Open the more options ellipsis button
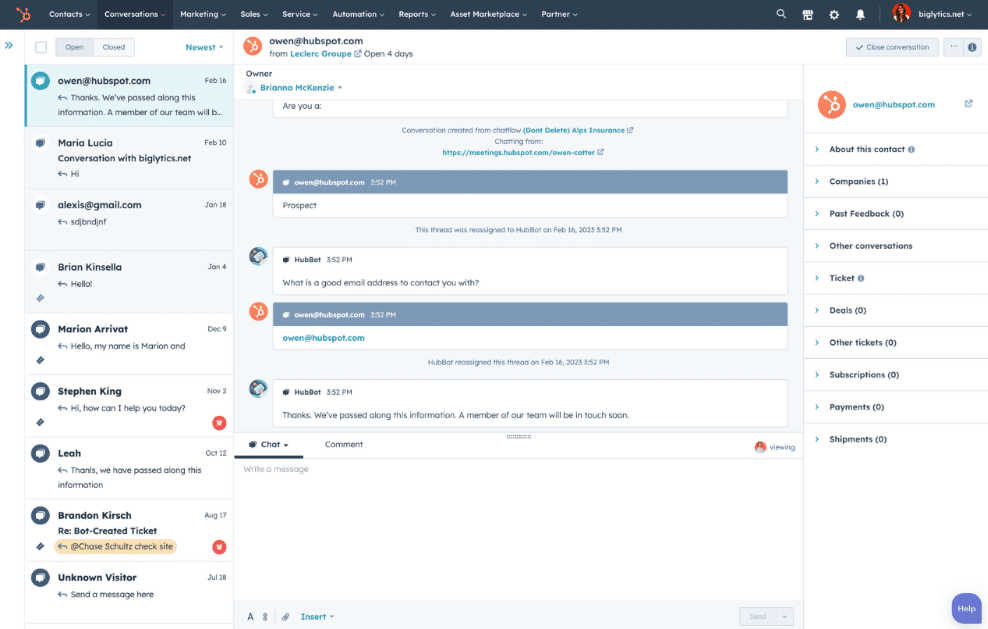 (x=954, y=47)
